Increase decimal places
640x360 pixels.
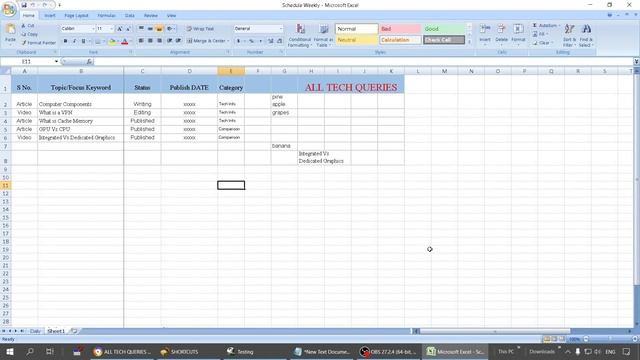pyautogui.click(x=270, y=41)
